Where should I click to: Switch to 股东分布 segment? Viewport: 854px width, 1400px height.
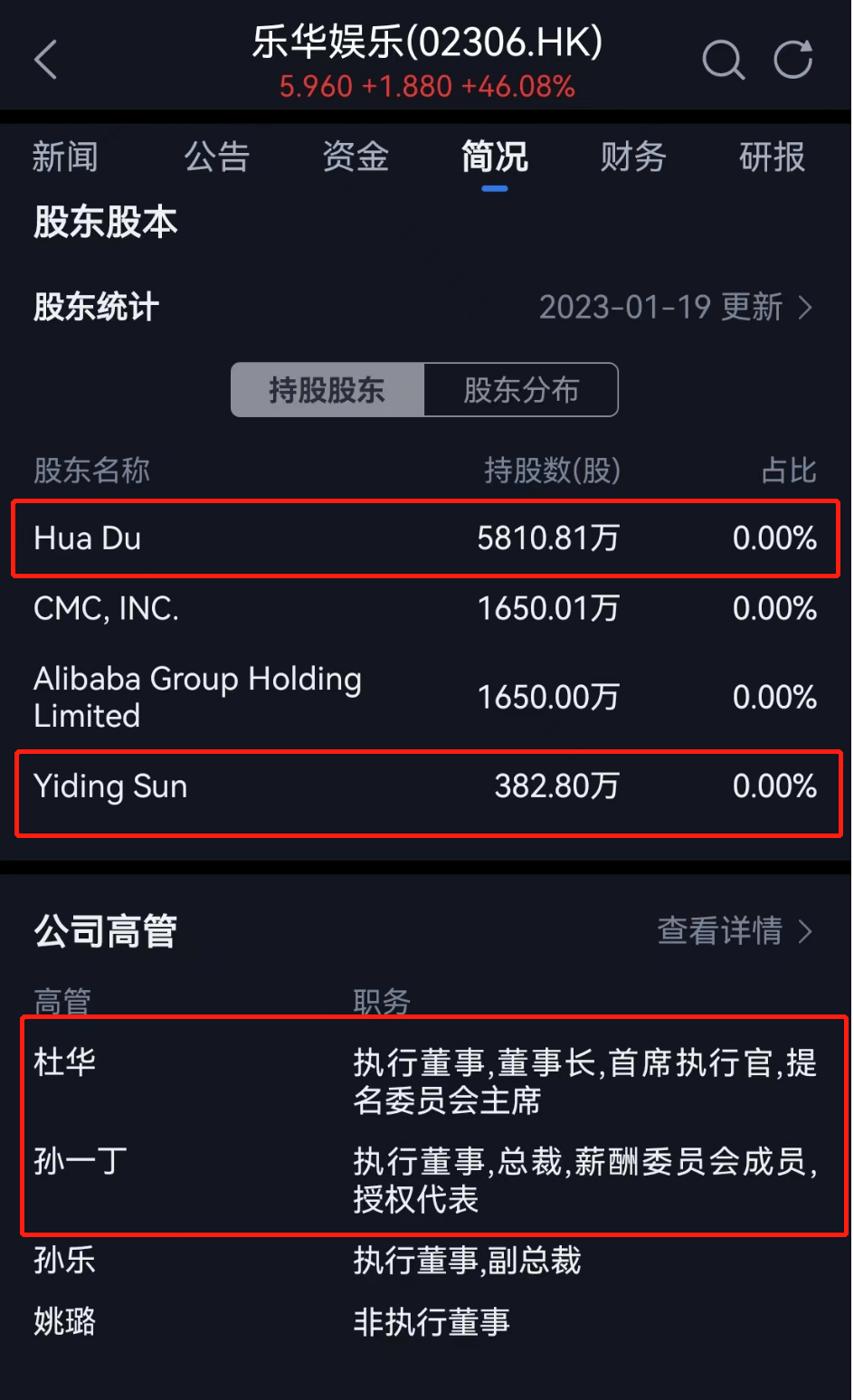(x=521, y=390)
